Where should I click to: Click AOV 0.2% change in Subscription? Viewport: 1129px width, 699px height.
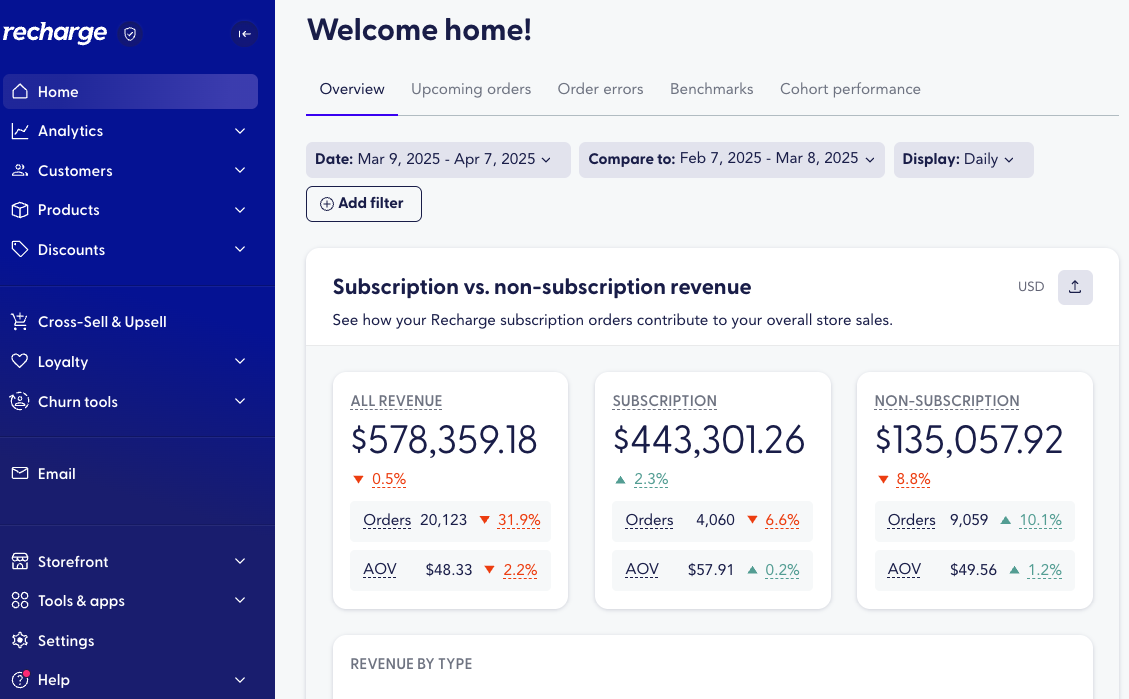(782, 570)
